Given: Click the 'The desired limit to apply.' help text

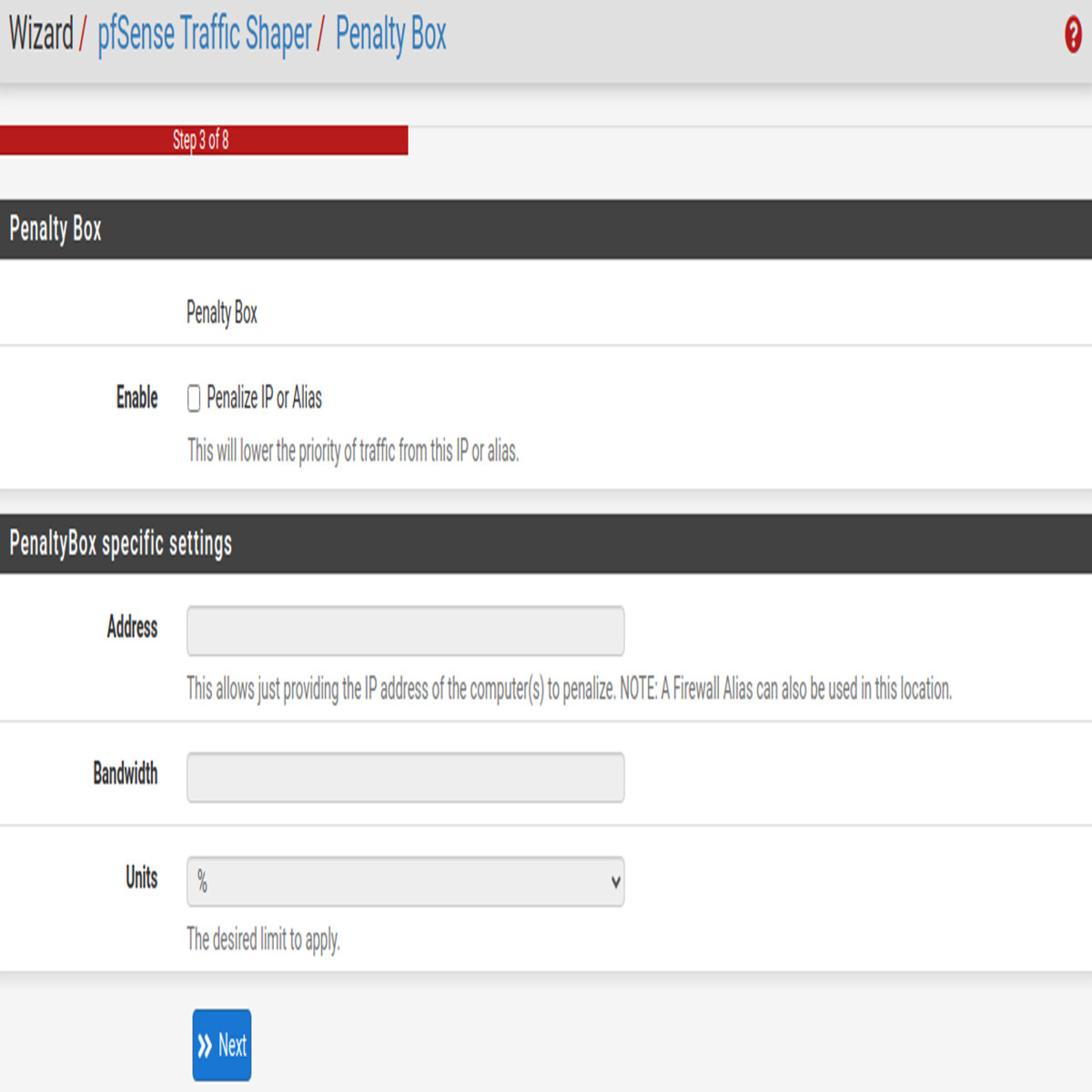Looking at the screenshot, I should 263,939.
